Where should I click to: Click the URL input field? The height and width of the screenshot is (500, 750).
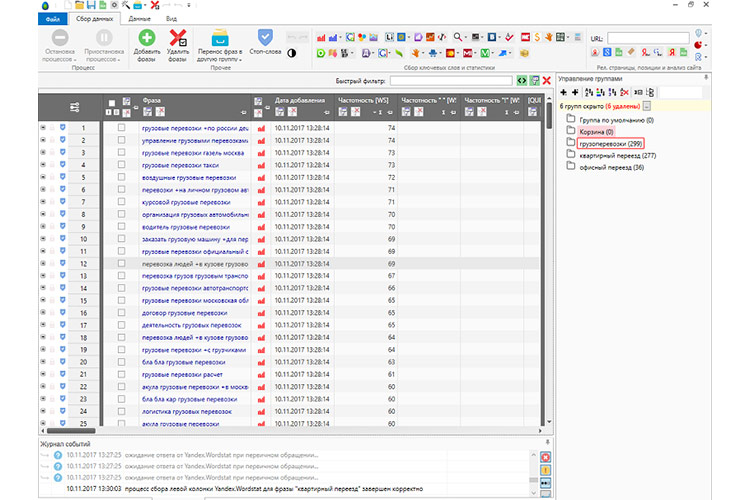pos(648,38)
